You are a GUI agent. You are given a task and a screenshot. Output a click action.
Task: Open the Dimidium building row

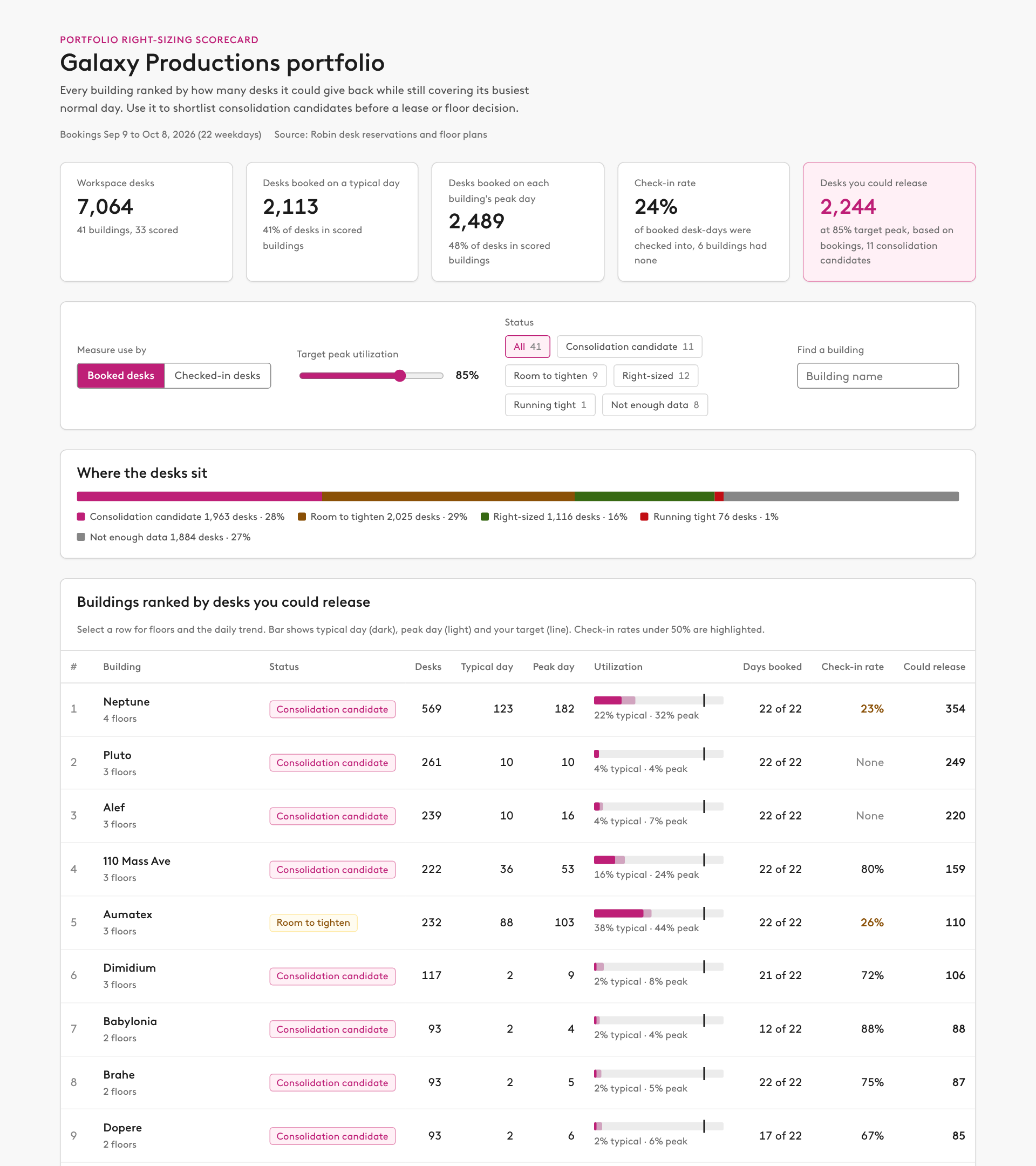517,976
